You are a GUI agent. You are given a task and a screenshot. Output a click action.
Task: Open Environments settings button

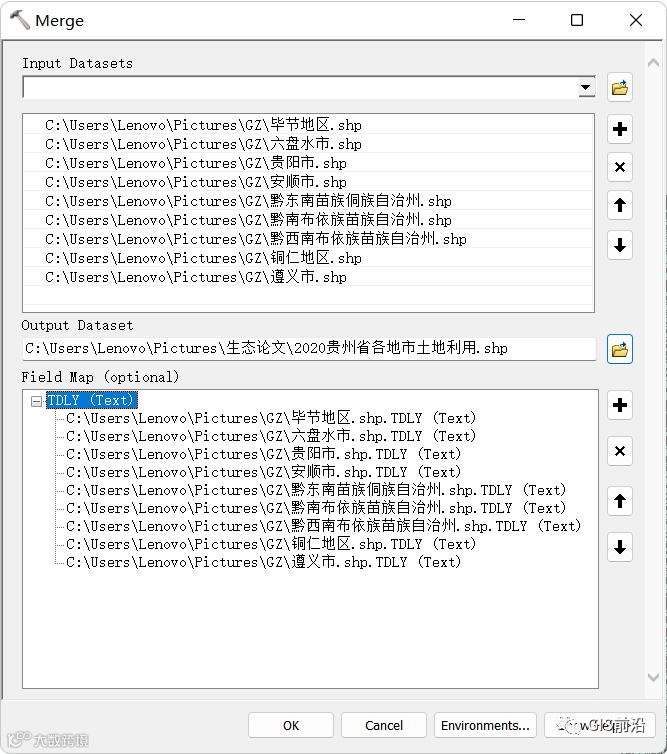(485, 725)
